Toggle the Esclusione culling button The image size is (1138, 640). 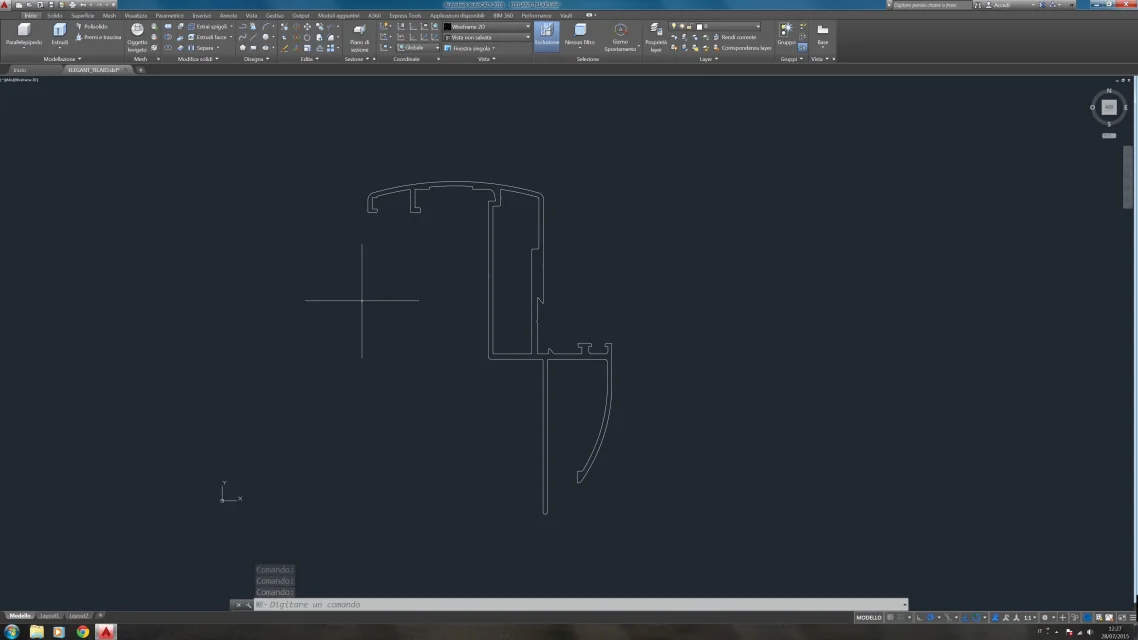547,35
